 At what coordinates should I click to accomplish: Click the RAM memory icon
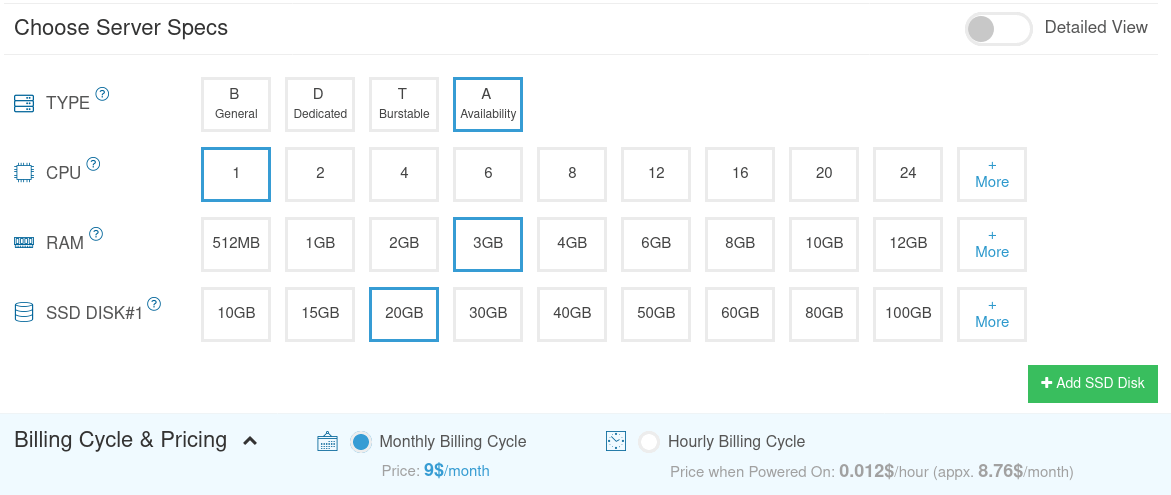pos(24,243)
